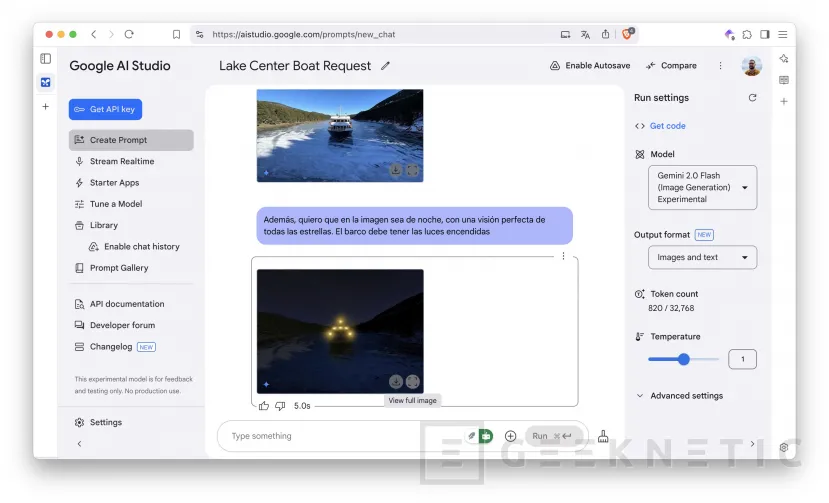Screen dimensions: 829x503
Task: Click the thumbs up feedback icon
Action: (x=264, y=406)
